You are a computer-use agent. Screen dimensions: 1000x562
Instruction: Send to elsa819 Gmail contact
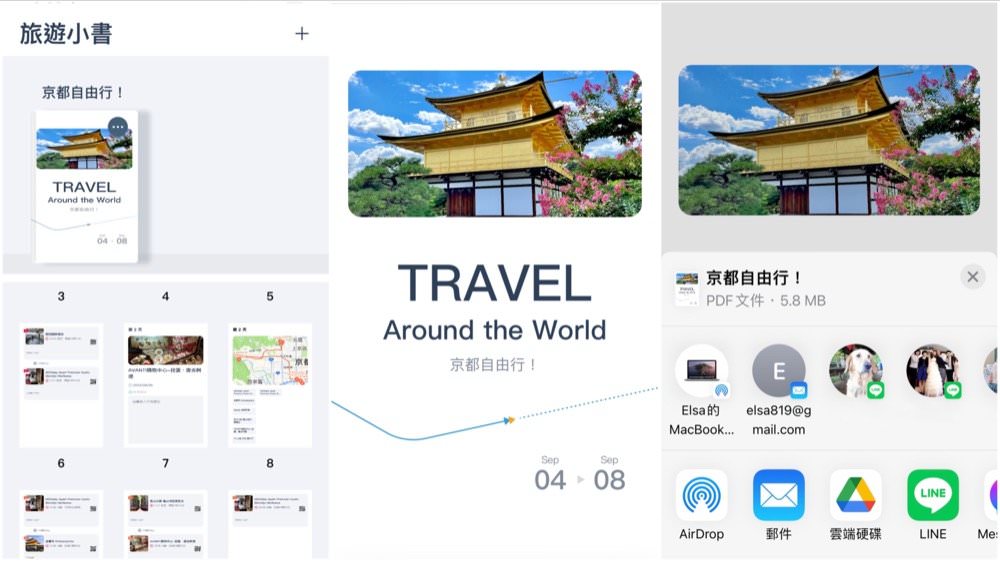tap(778, 372)
